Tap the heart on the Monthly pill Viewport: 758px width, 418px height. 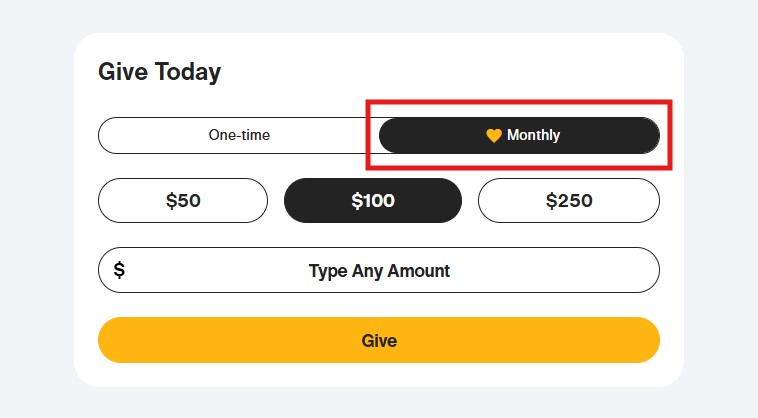coord(493,136)
